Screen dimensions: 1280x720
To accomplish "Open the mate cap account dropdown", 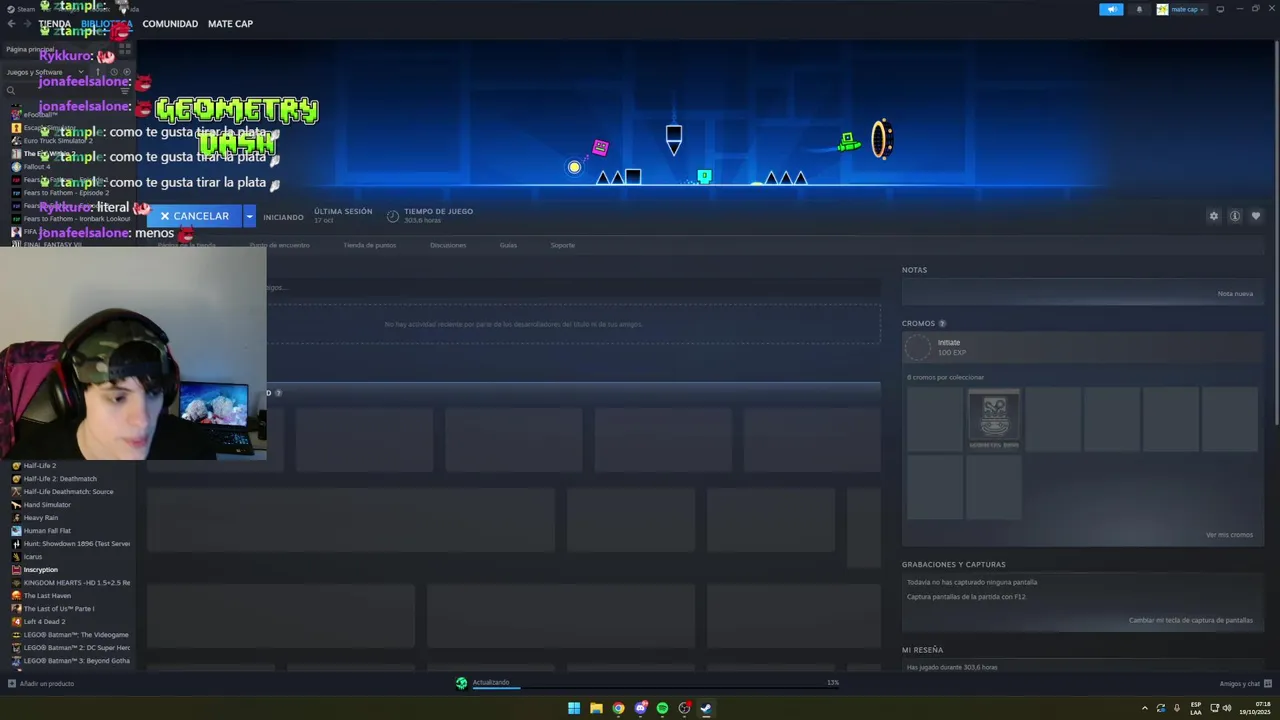I will (x=1181, y=9).
